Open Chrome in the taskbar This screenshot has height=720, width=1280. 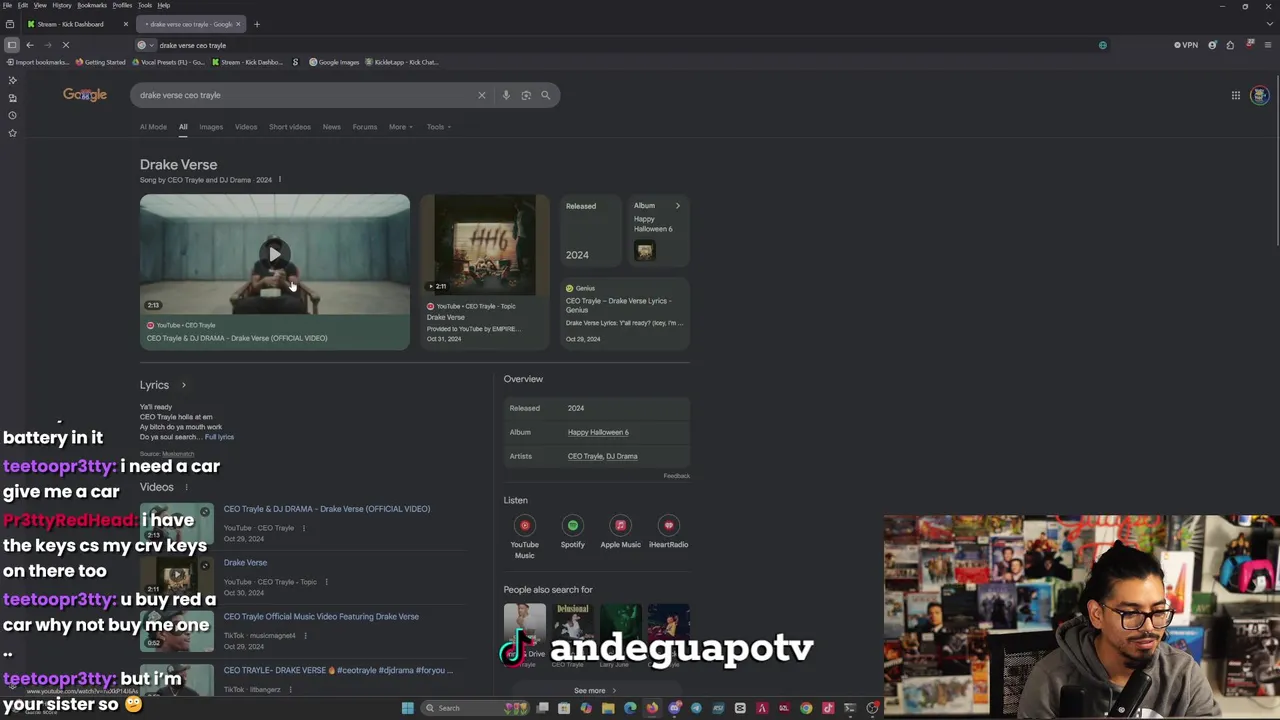tap(806, 708)
